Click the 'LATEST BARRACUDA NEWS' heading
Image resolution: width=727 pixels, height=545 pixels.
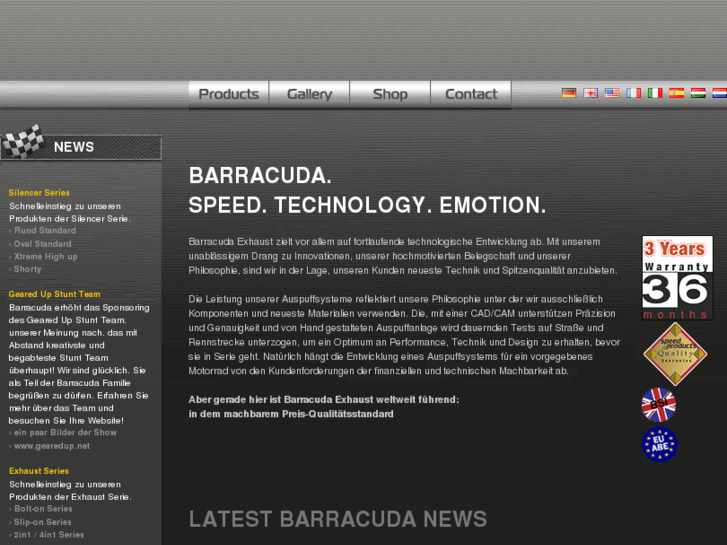pos(338,519)
